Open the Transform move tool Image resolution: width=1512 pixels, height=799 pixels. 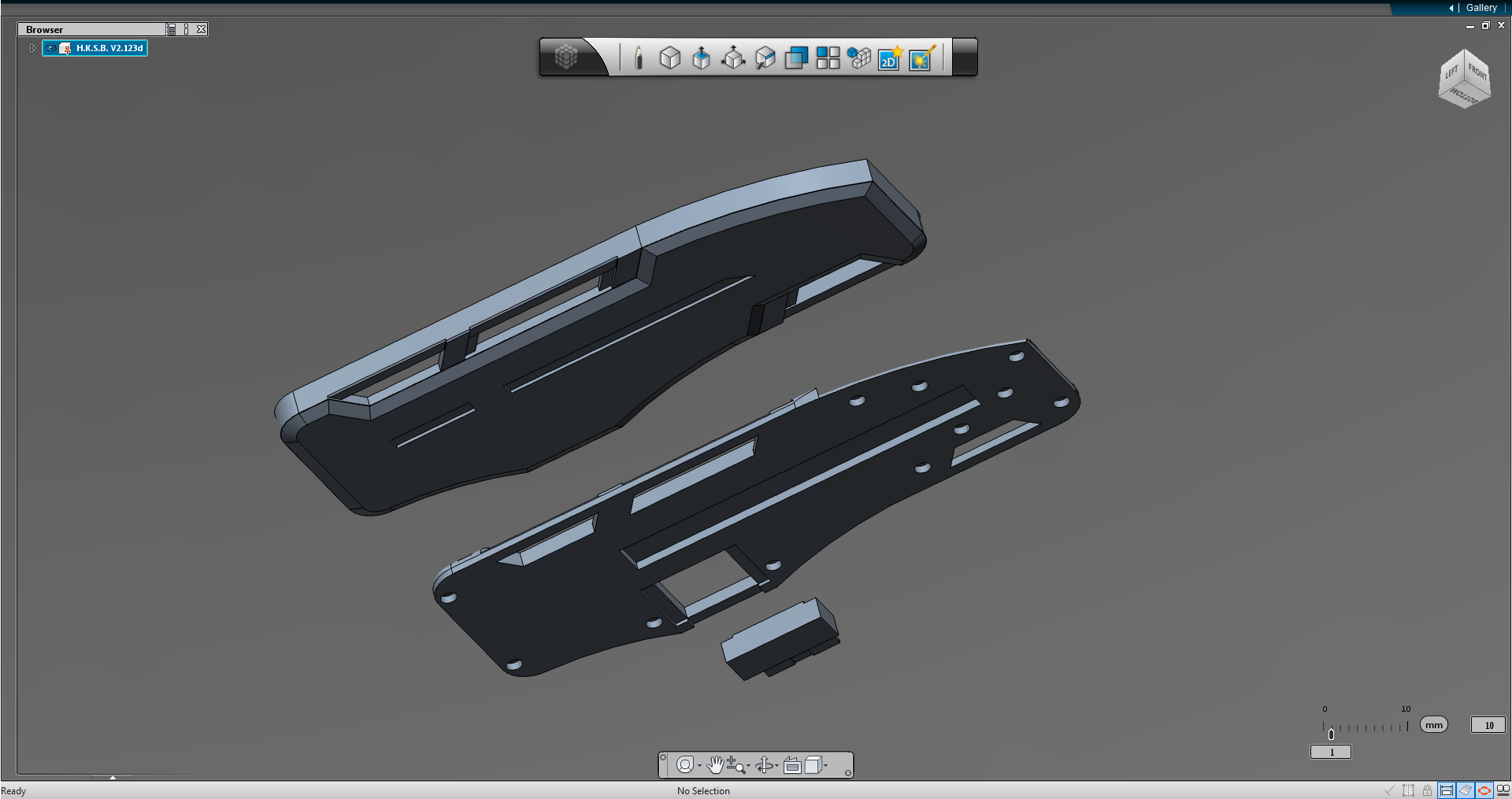pos(733,57)
